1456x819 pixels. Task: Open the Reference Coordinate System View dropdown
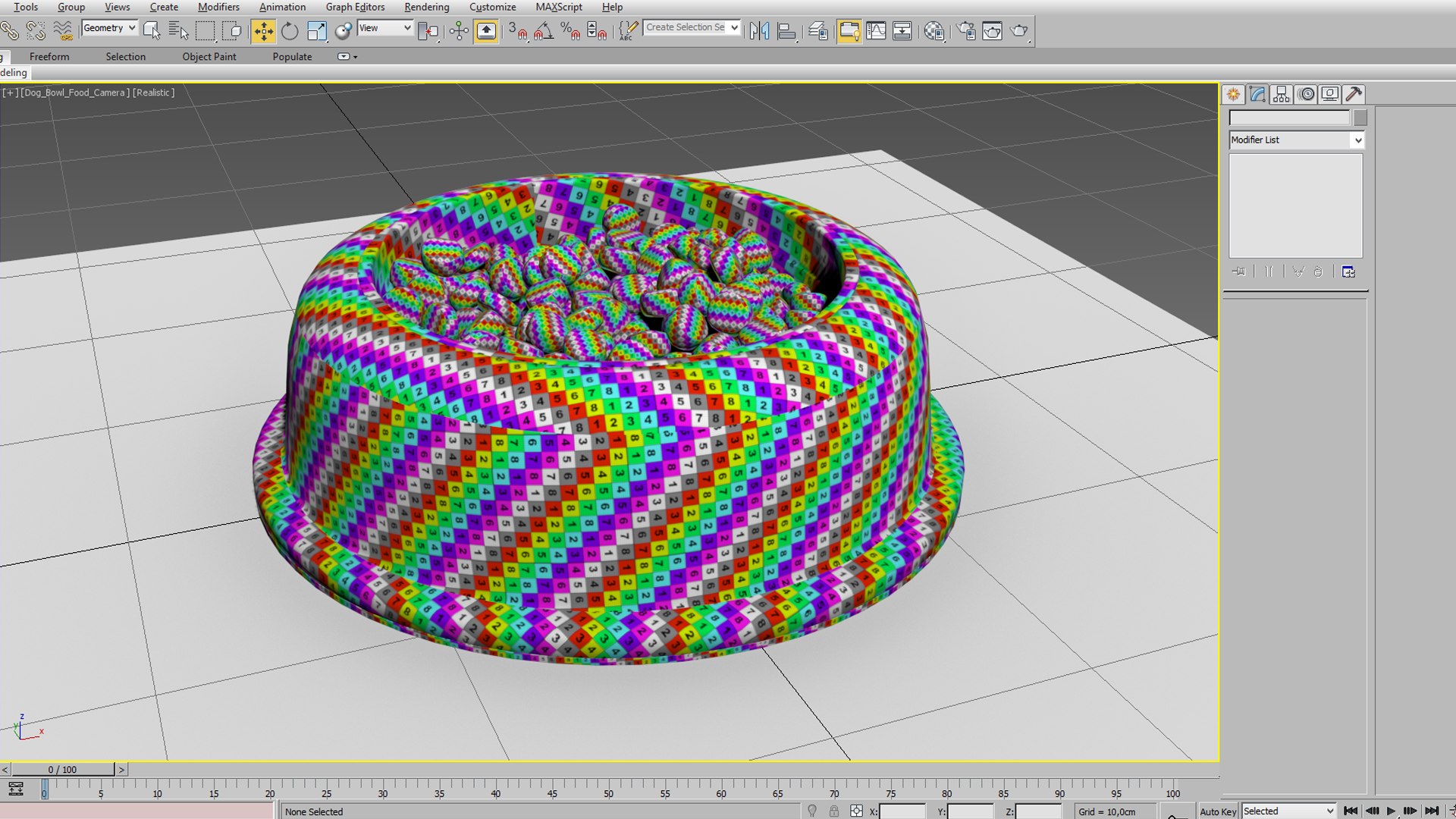pos(385,28)
